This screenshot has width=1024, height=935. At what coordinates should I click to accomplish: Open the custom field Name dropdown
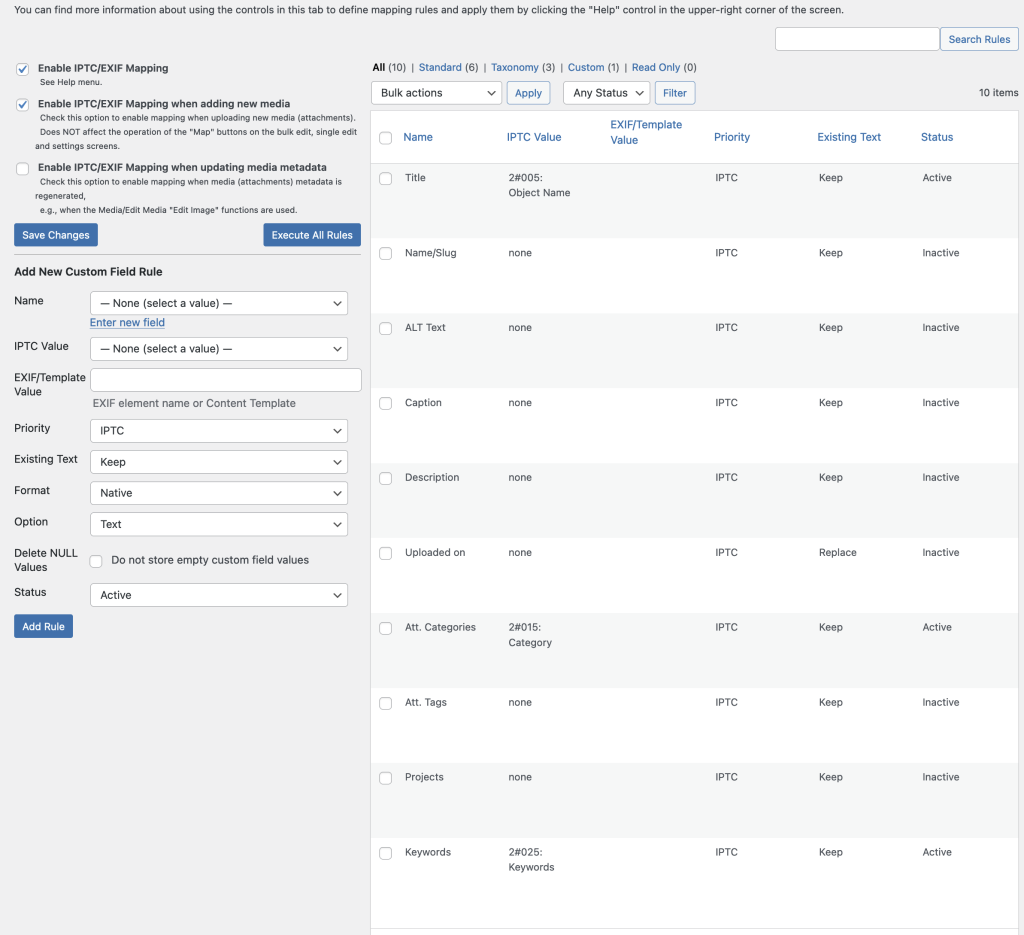tap(219, 303)
